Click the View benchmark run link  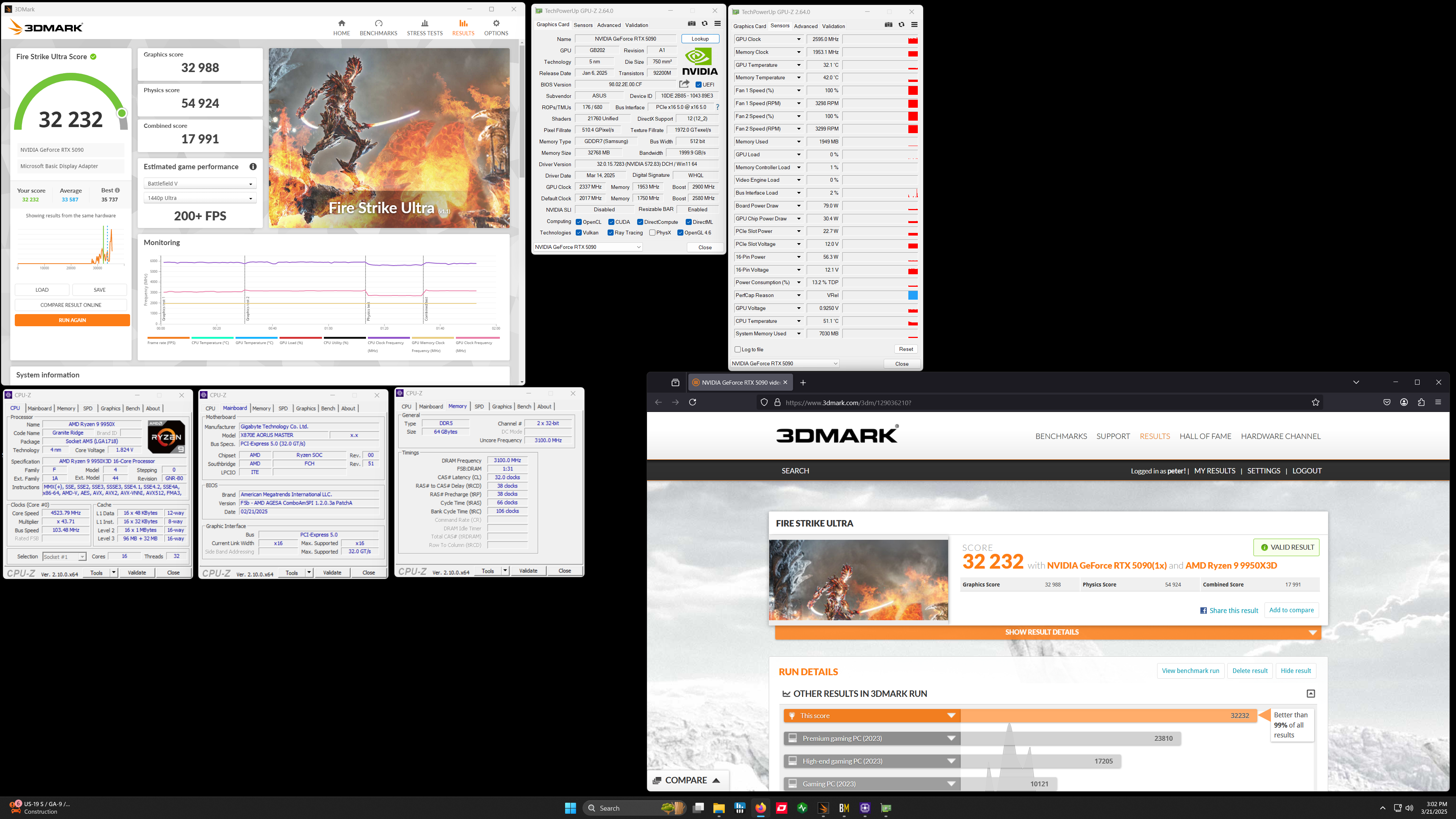tap(1191, 671)
